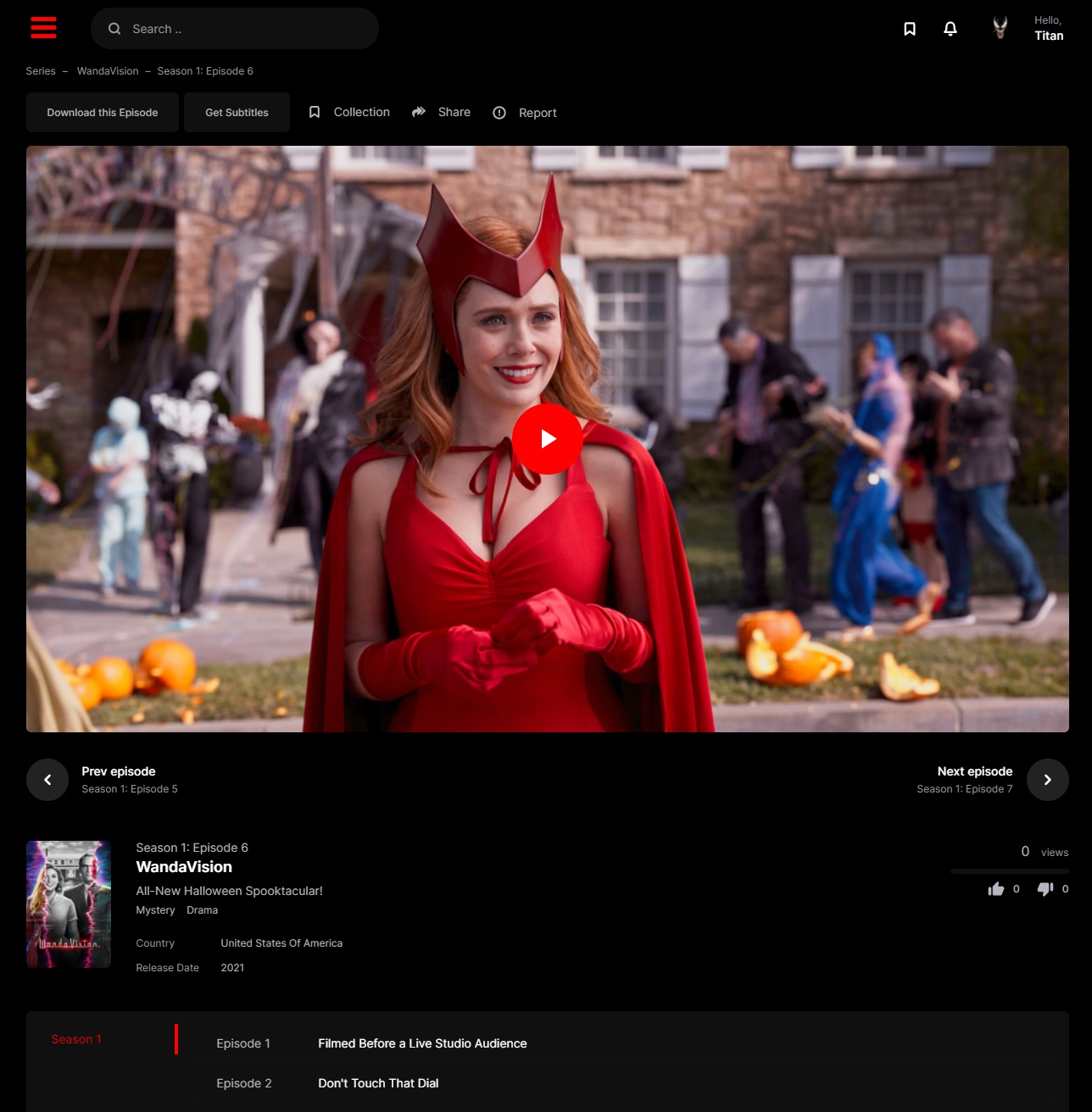The image size is (1092, 1112).
Task: Play the episode video
Action: [548, 439]
